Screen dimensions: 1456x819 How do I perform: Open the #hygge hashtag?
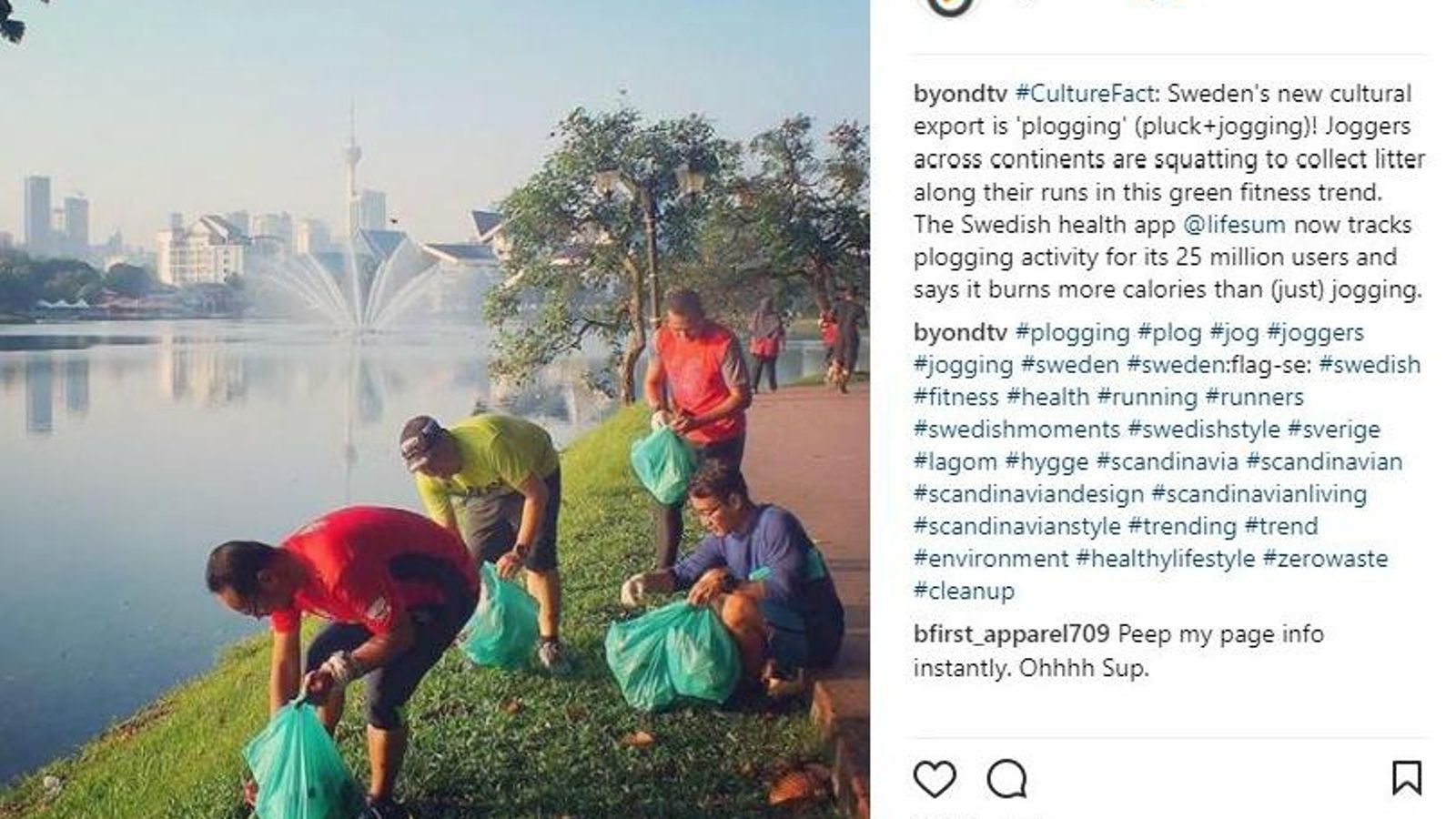[1046, 462]
